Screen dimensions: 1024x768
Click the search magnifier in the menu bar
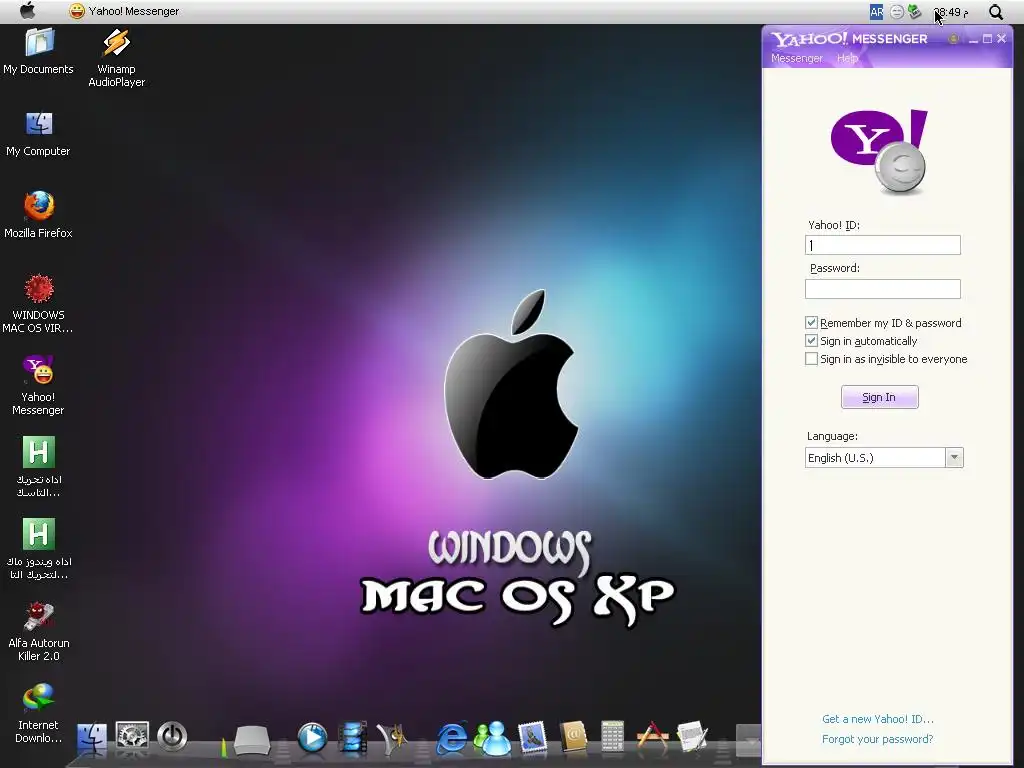click(996, 12)
